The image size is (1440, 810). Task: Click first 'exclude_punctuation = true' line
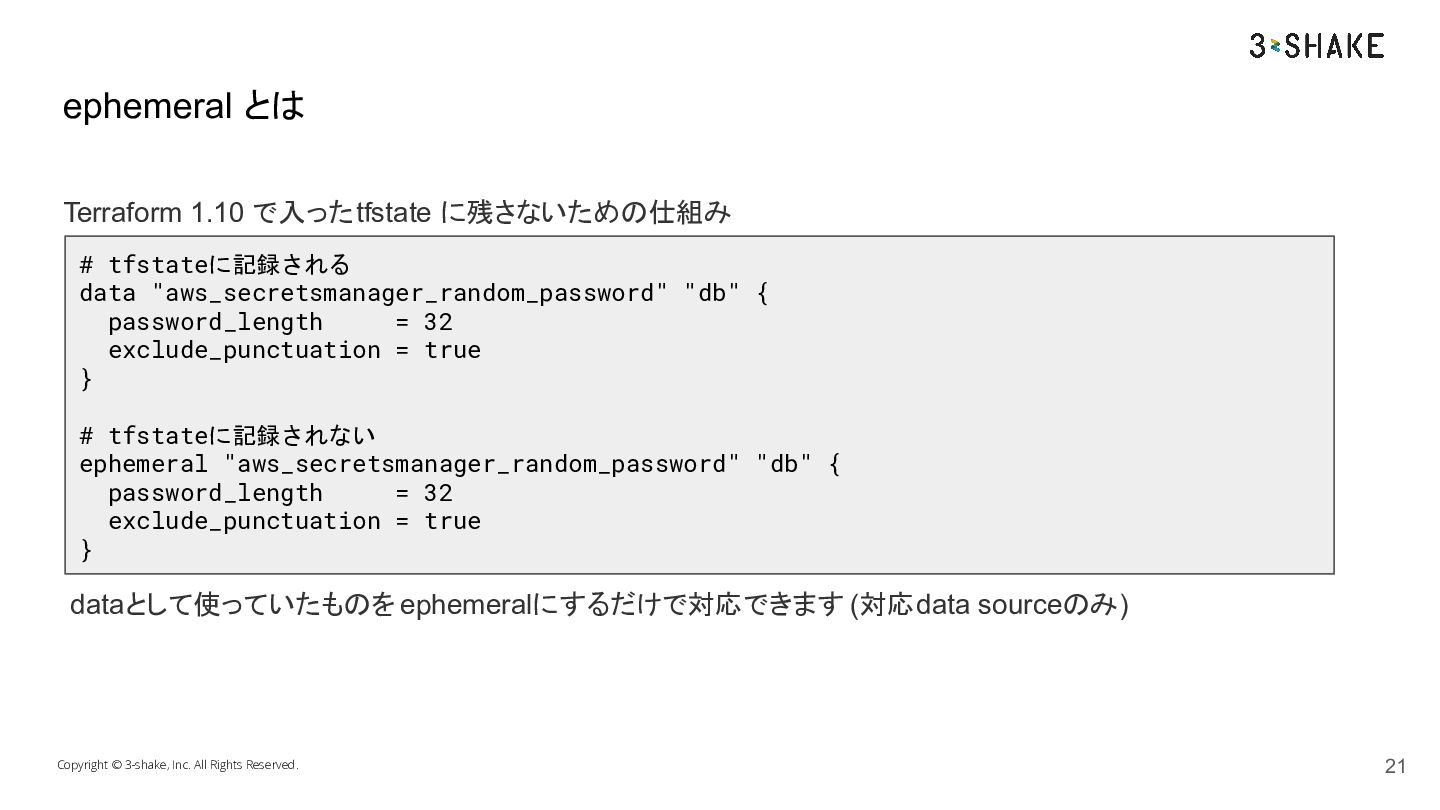point(294,350)
